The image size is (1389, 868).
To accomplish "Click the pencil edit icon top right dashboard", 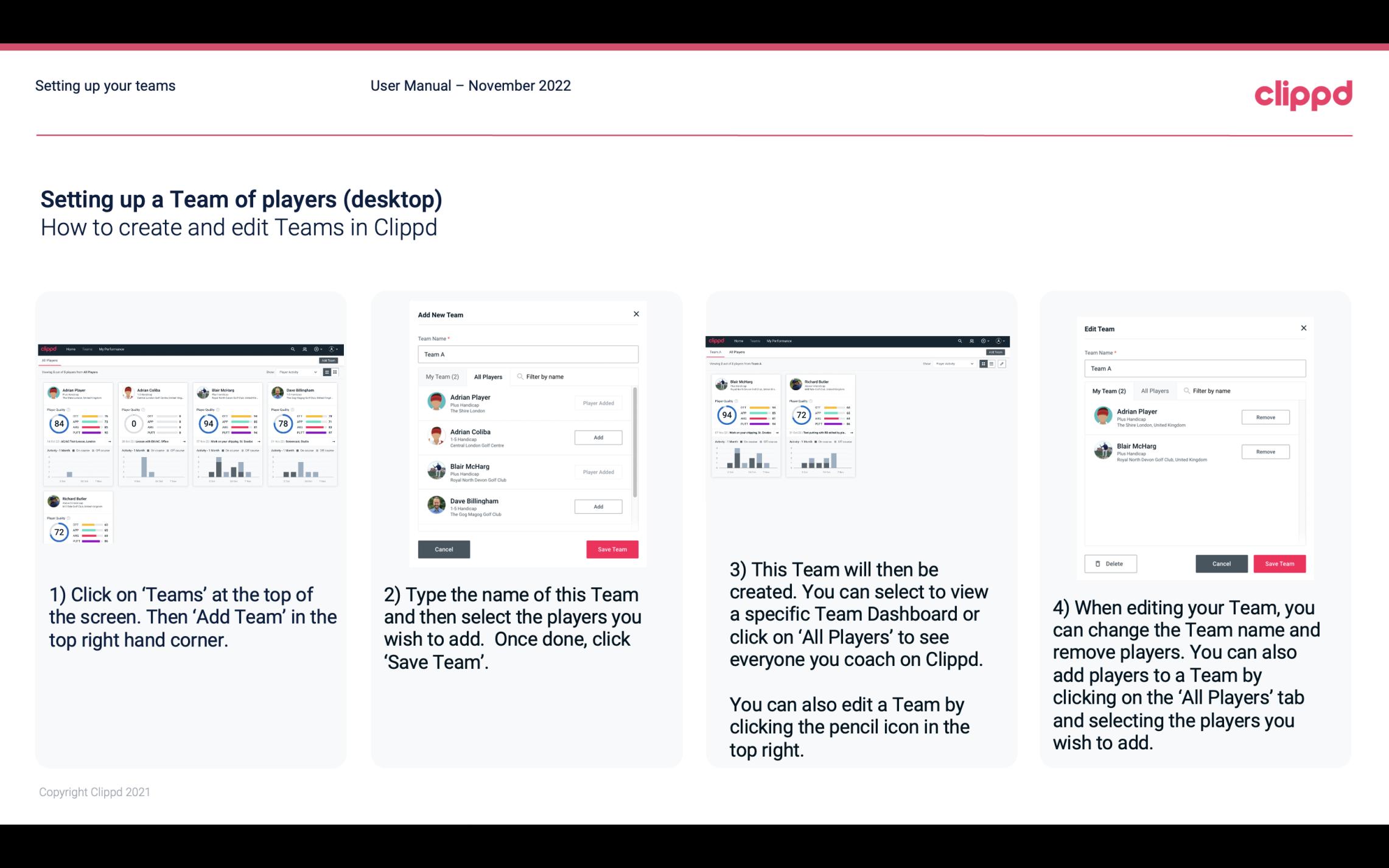I will click(x=1002, y=364).
